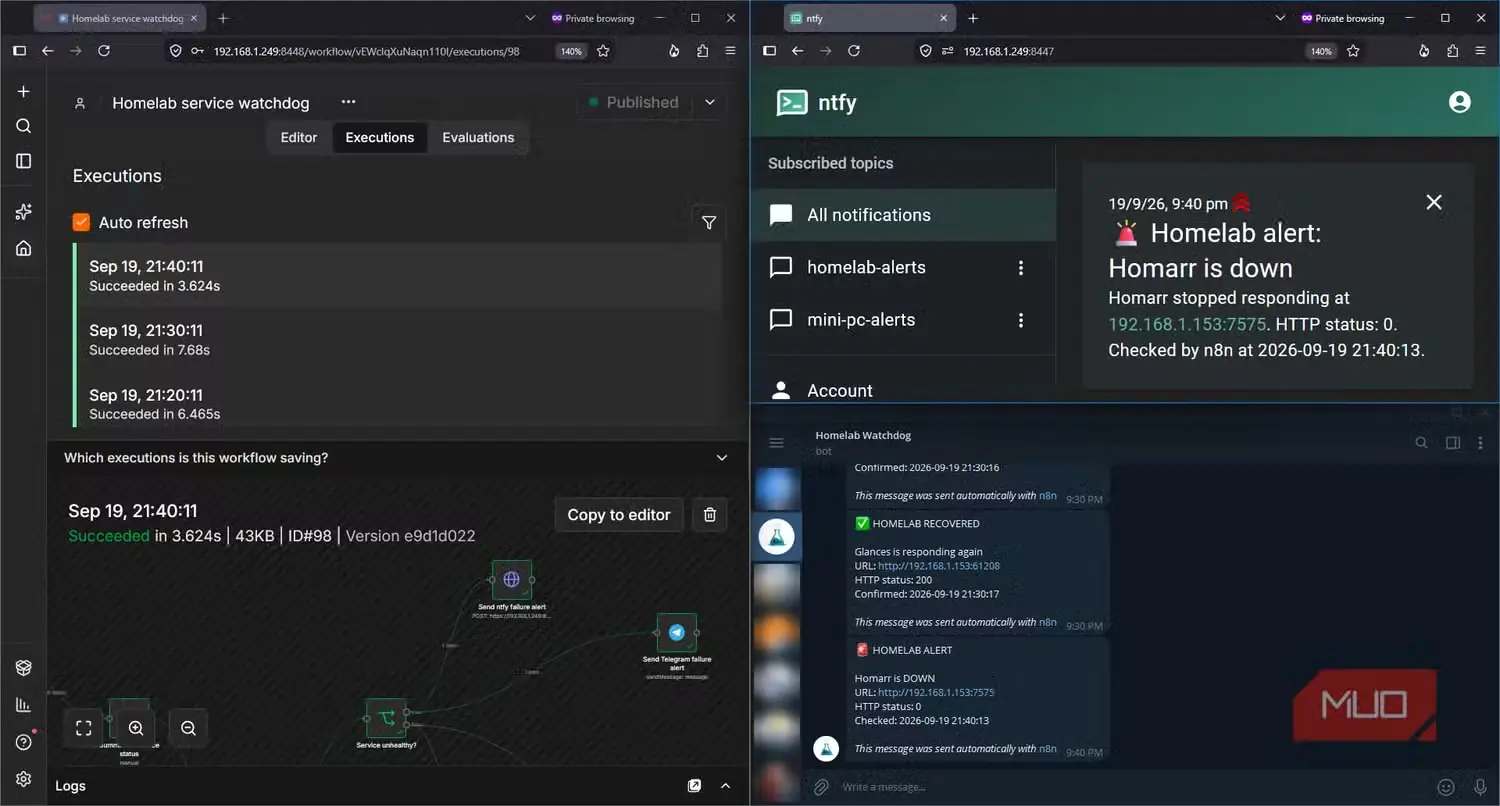This screenshot has height=806, width=1500.
Task: Click the filter funnel icon for executions
Action: point(709,223)
